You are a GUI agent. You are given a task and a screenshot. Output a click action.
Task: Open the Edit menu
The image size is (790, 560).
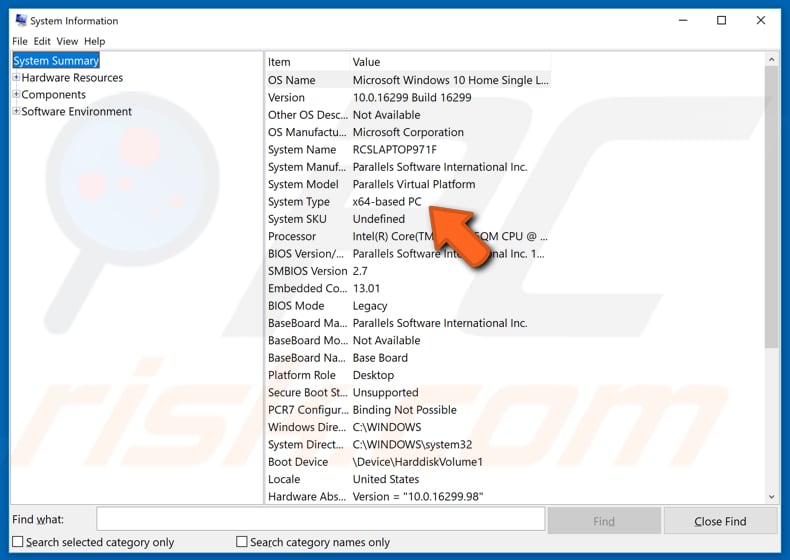click(x=42, y=41)
